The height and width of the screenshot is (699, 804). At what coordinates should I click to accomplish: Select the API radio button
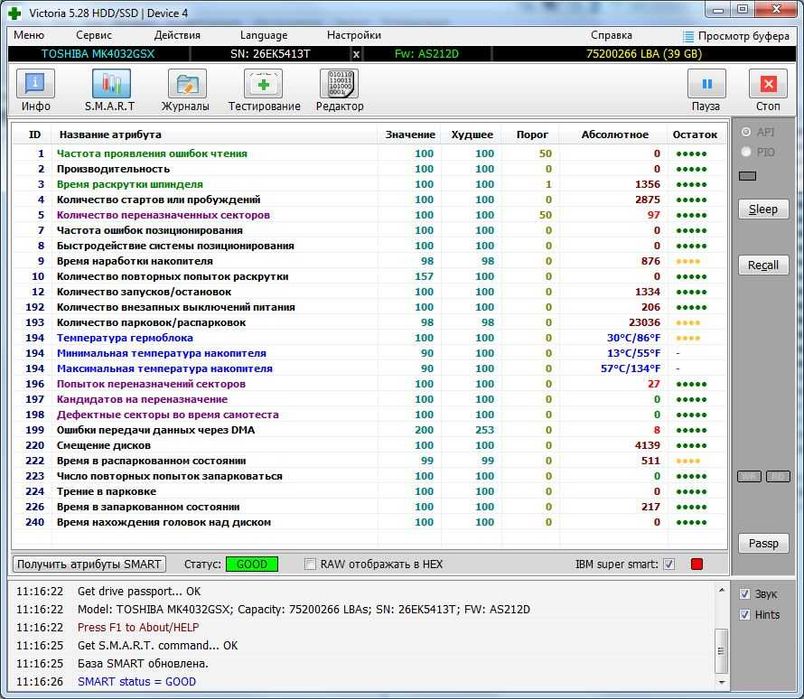tap(747, 132)
